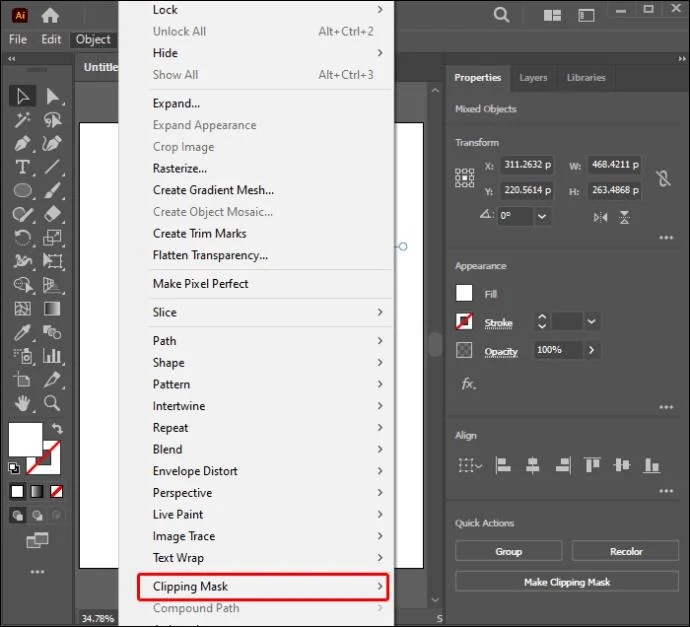The image size is (690, 627).
Task: Choose Rasterize from Object menu
Action: 180,169
